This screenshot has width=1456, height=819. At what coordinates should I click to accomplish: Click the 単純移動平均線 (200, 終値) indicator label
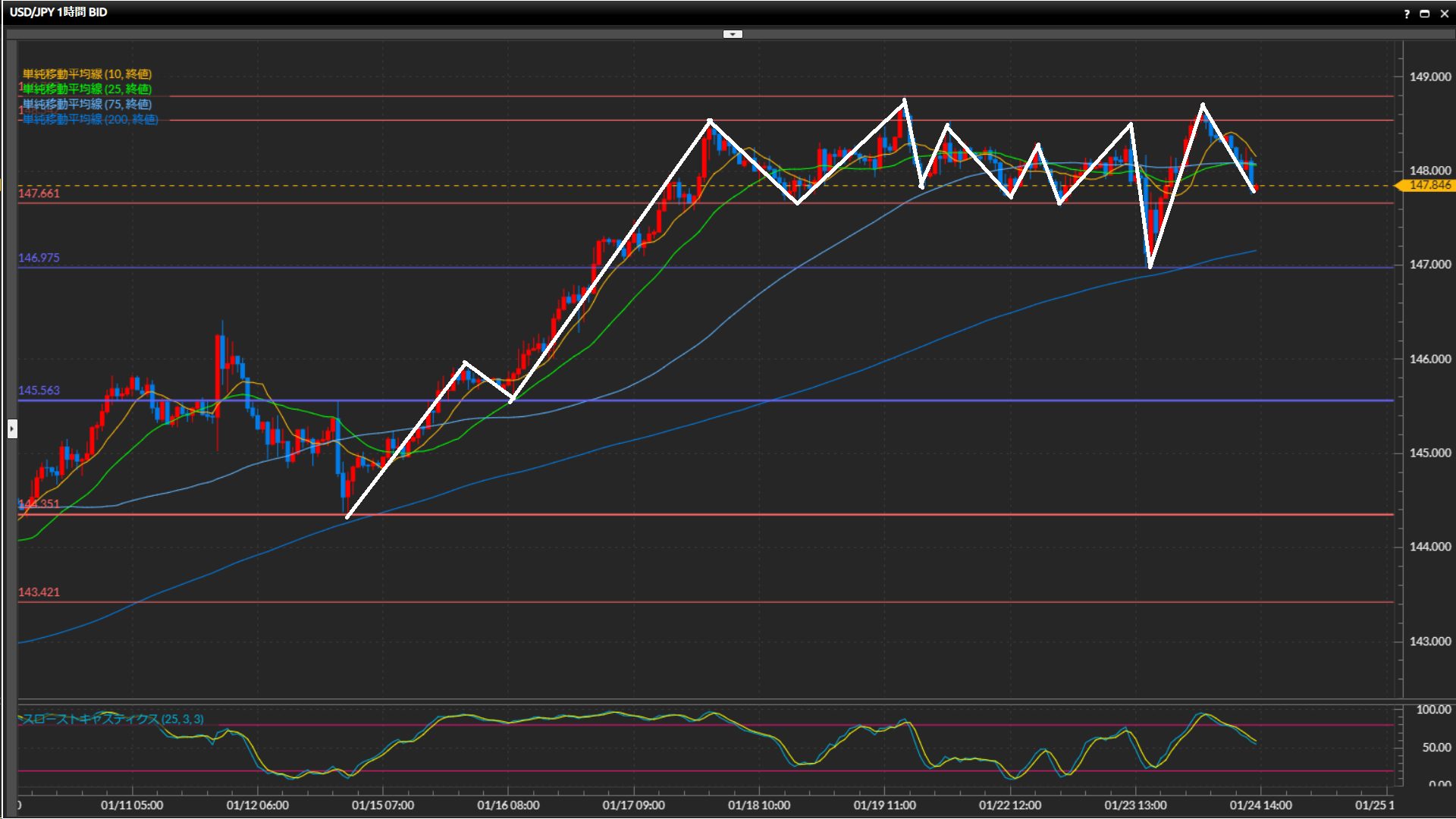(89, 119)
